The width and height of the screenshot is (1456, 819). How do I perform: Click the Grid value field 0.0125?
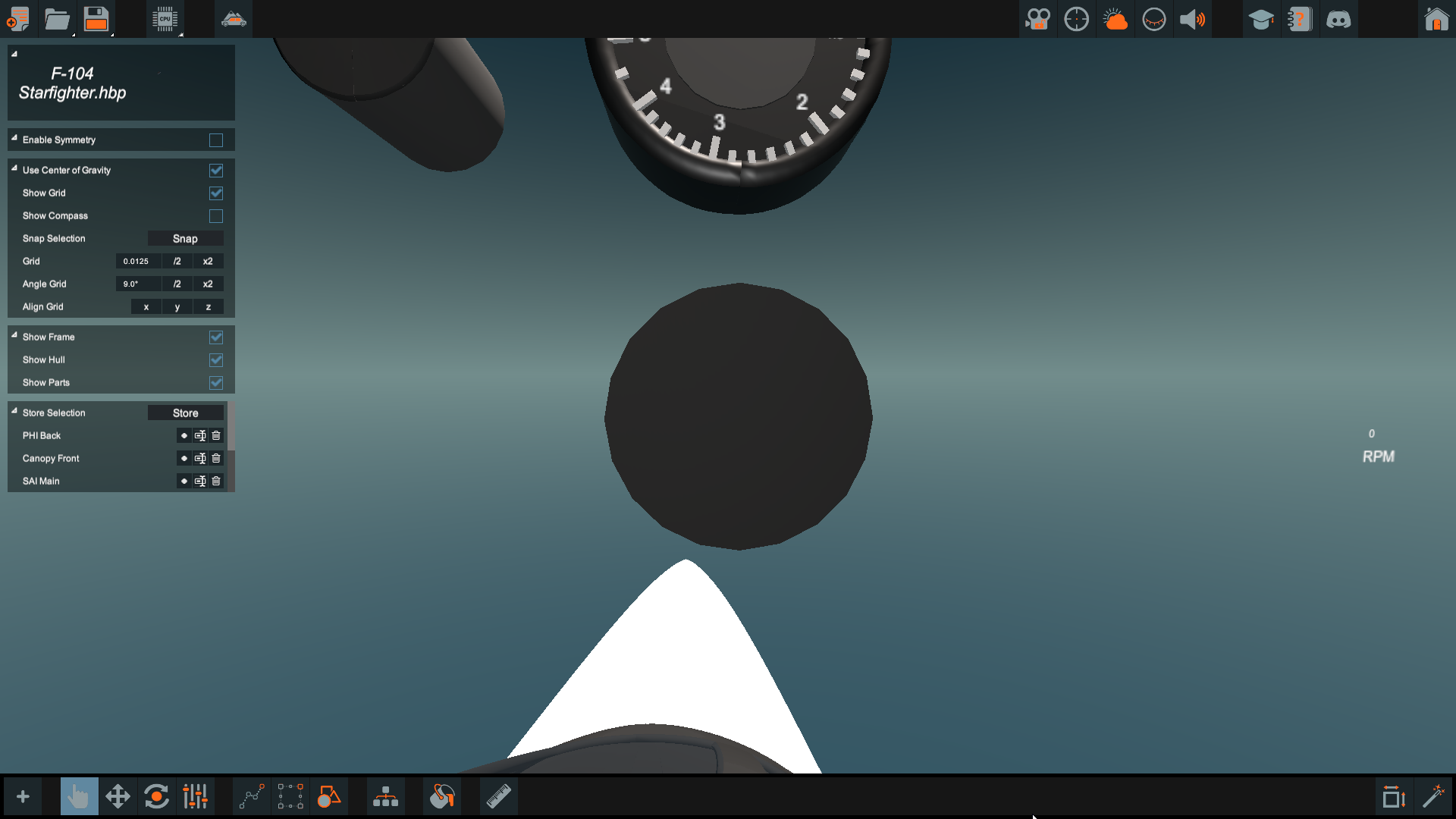coord(137,262)
